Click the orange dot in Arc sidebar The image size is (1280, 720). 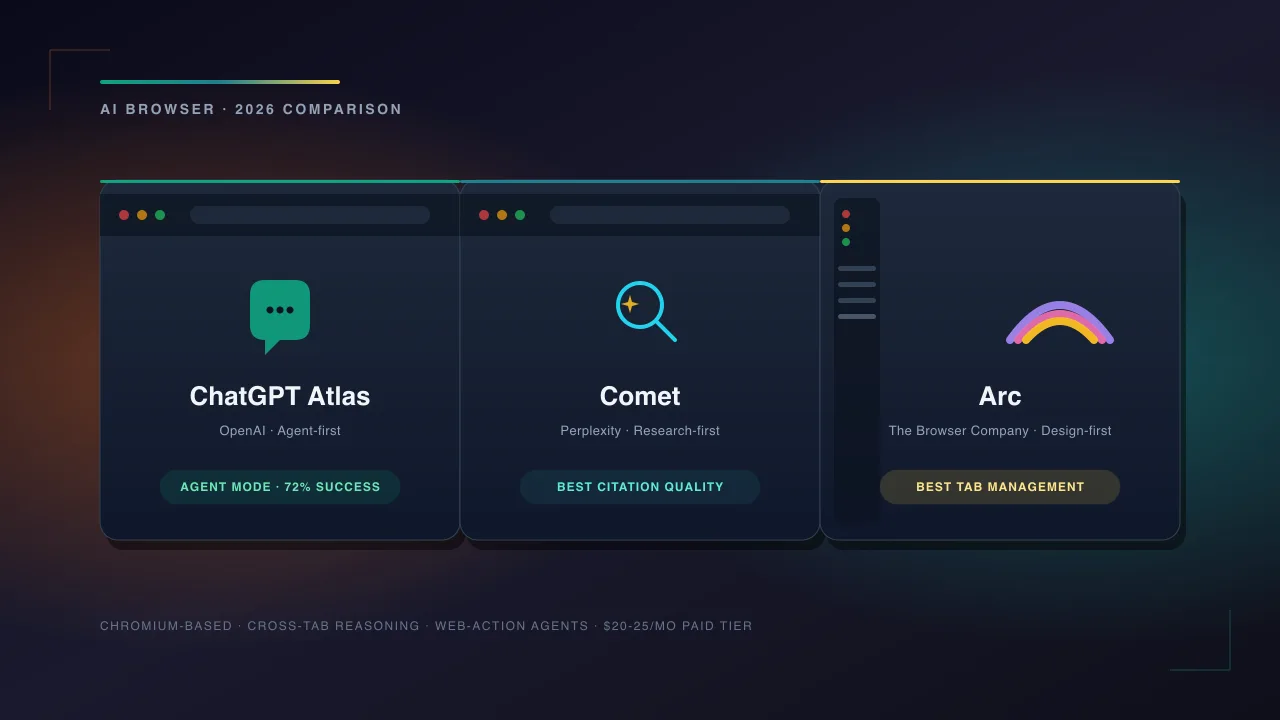point(846,228)
